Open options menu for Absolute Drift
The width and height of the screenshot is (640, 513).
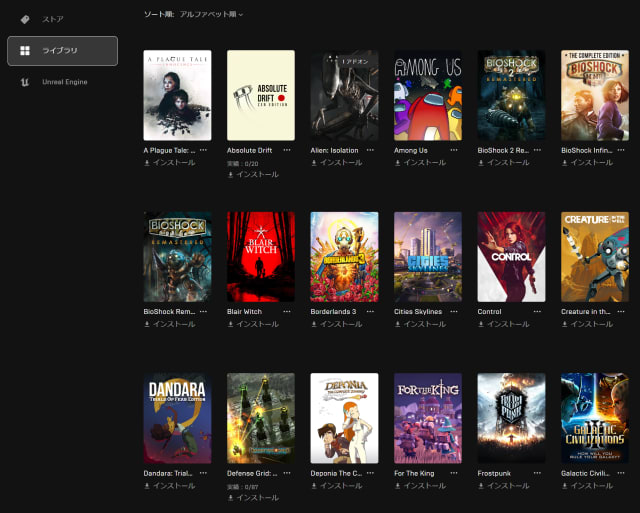tap(287, 150)
